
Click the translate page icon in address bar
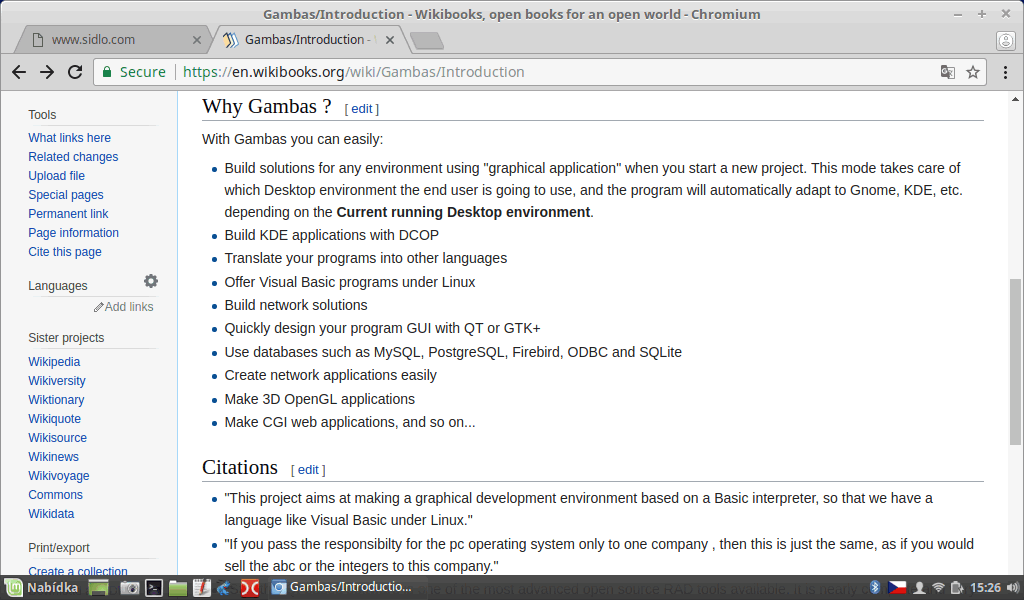[x=947, y=72]
